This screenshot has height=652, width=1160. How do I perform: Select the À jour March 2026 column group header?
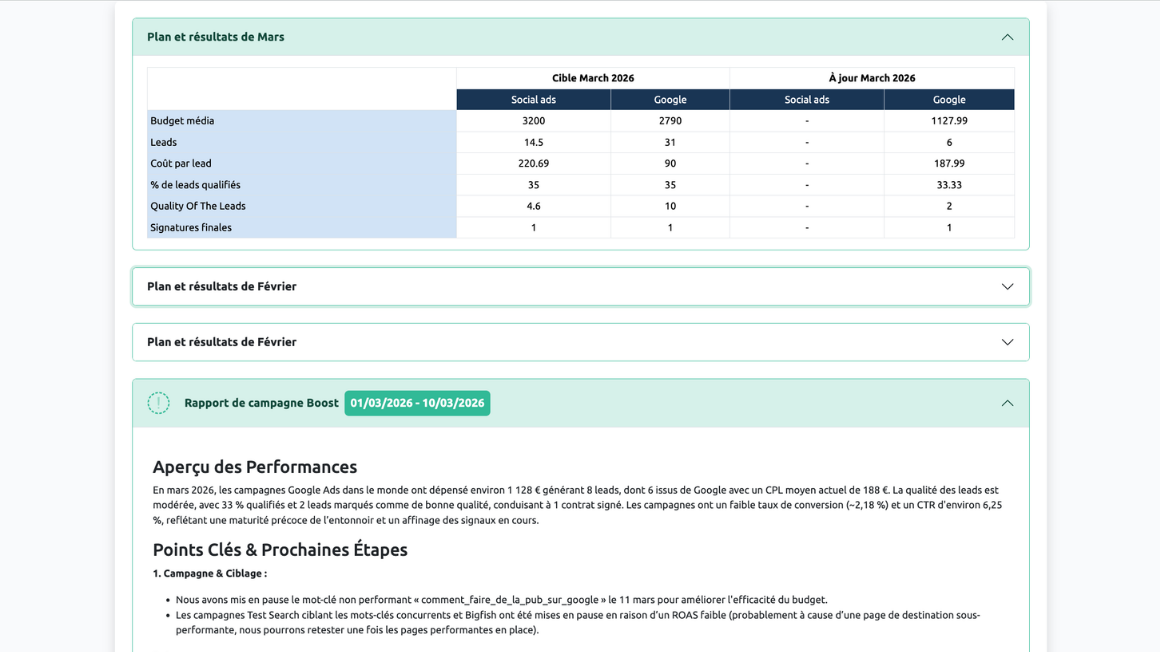click(x=872, y=78)
